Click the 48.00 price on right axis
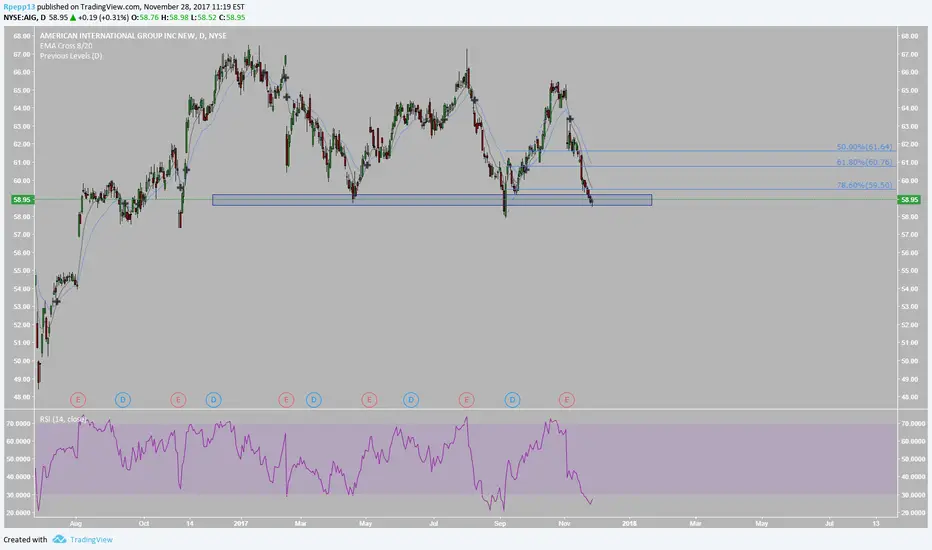This screenshot has width=932, height=550. [909, 397]
